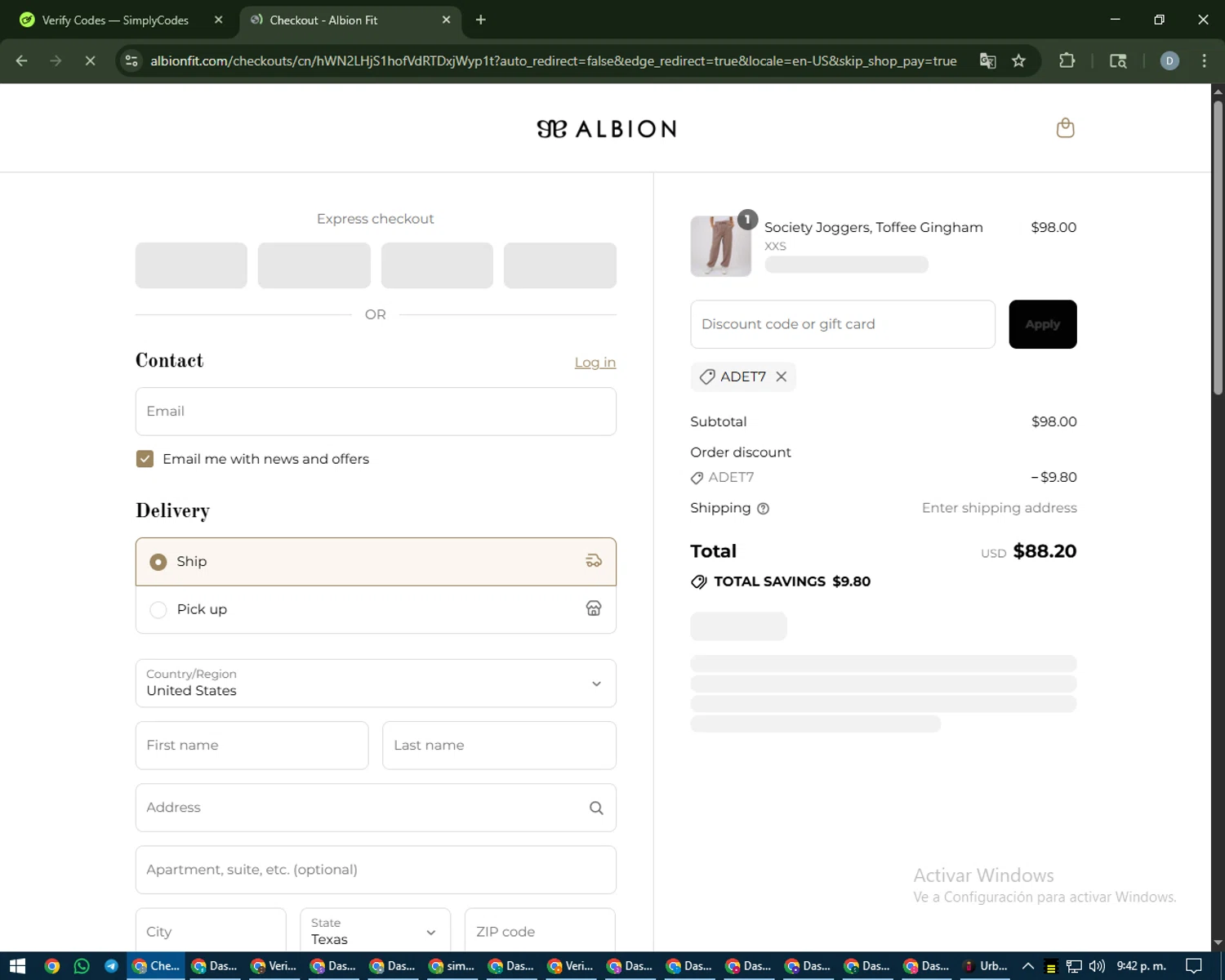
Task: Click the Log in link
Action: click(x=595, y=363)
